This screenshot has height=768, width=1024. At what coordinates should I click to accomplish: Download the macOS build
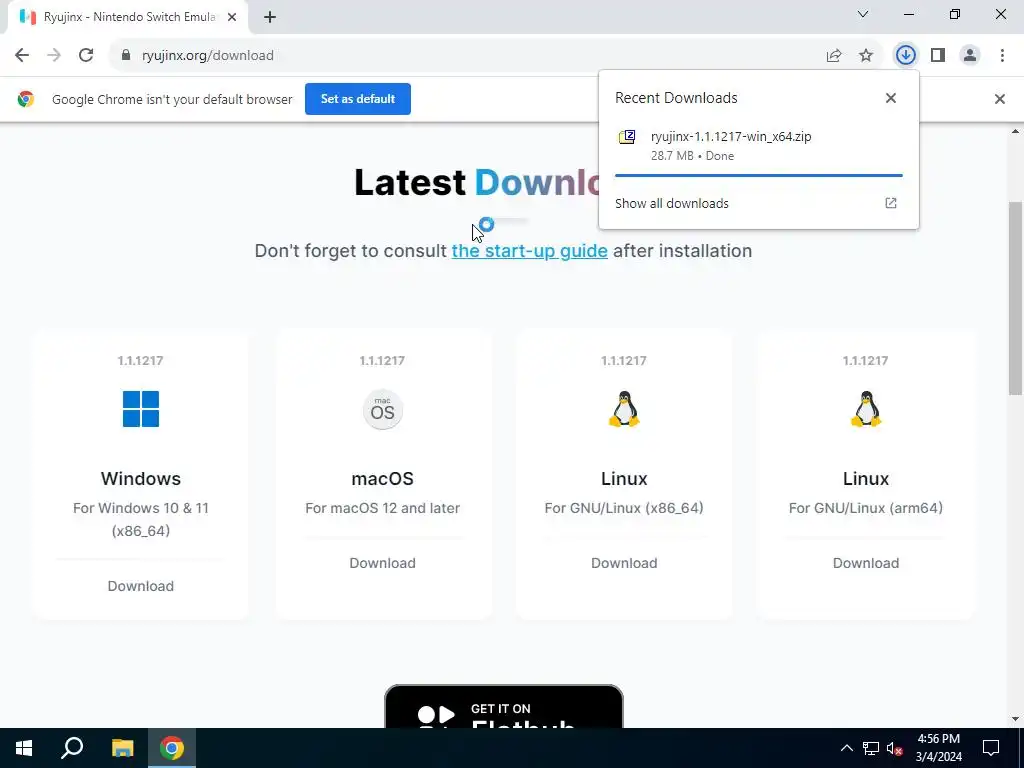(x=383, y=563)
